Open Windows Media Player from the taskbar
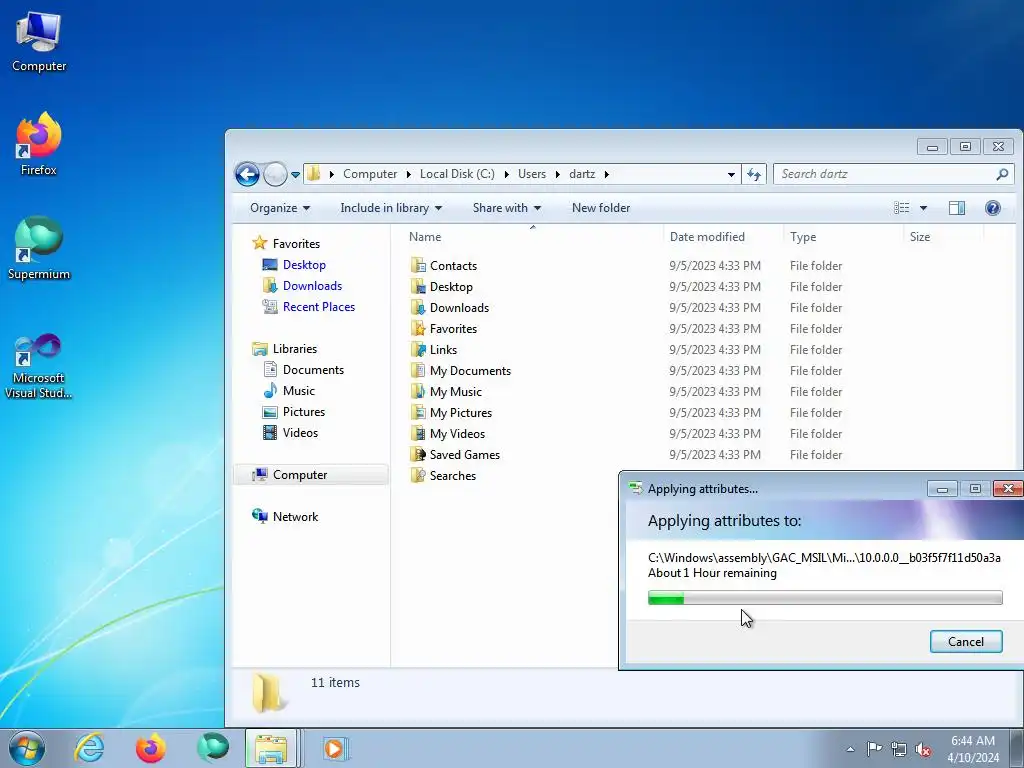 coord(335,748)
